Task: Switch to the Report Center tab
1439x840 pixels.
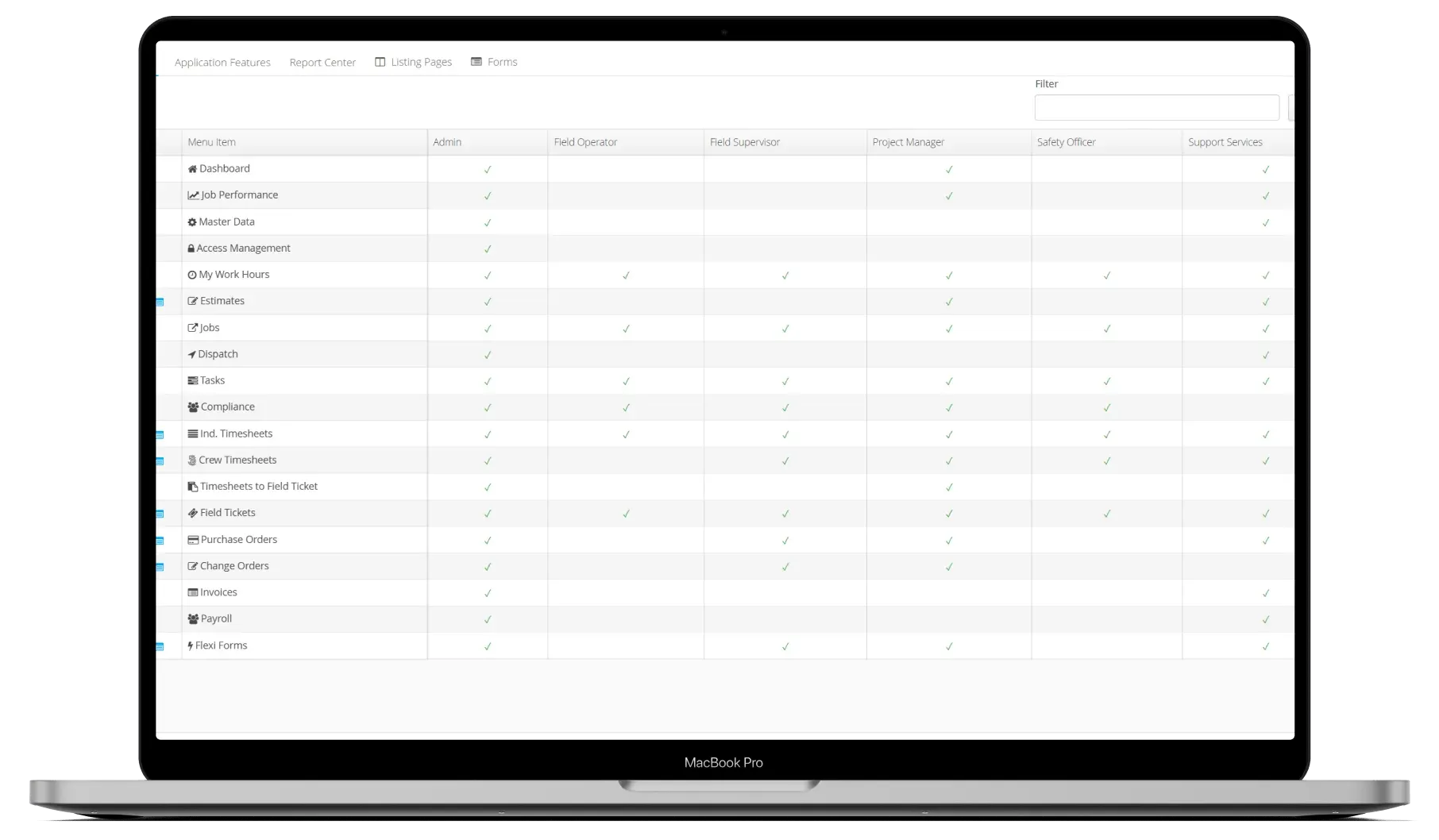Action: [322, 62]
